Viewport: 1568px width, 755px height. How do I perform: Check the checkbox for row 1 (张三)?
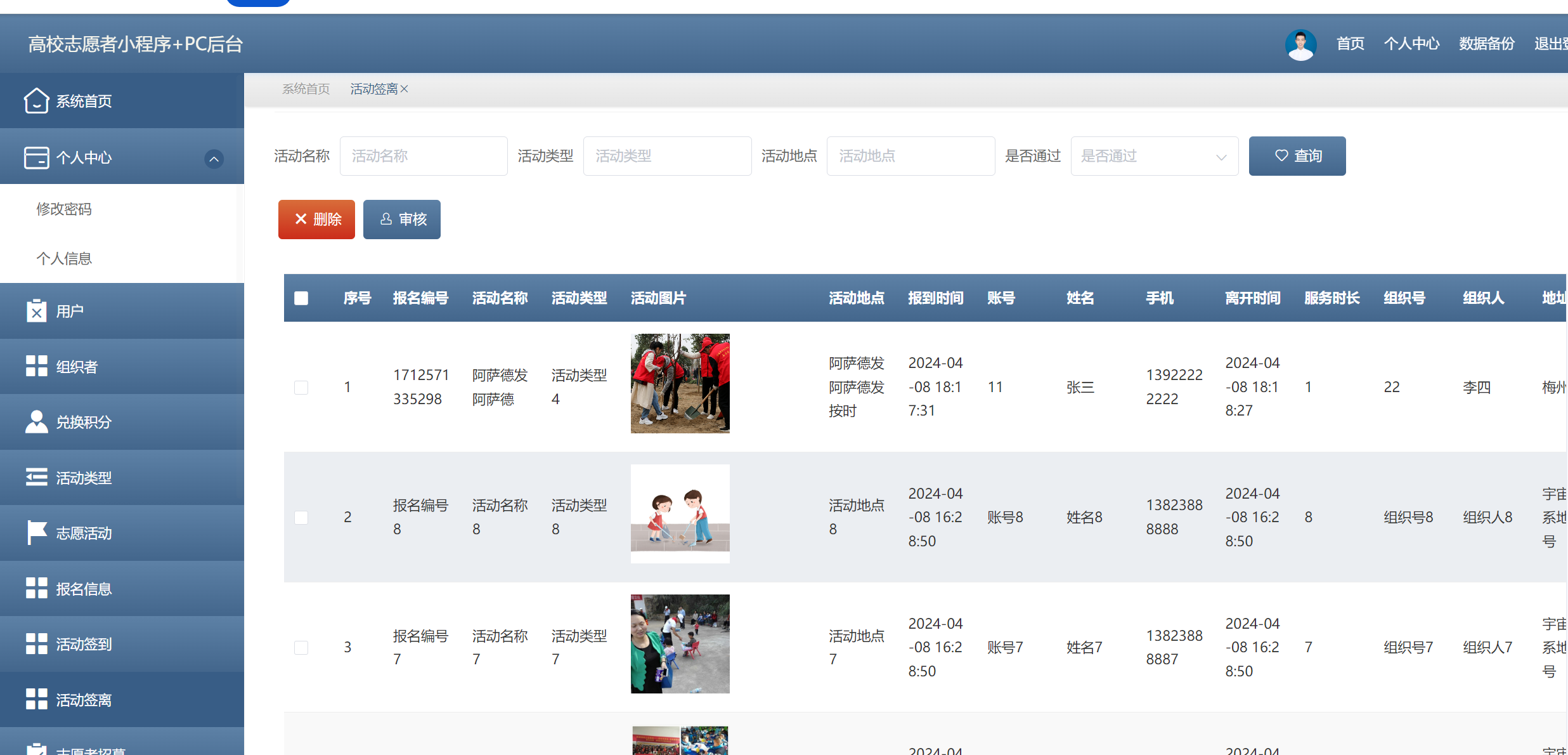(301, 387)
